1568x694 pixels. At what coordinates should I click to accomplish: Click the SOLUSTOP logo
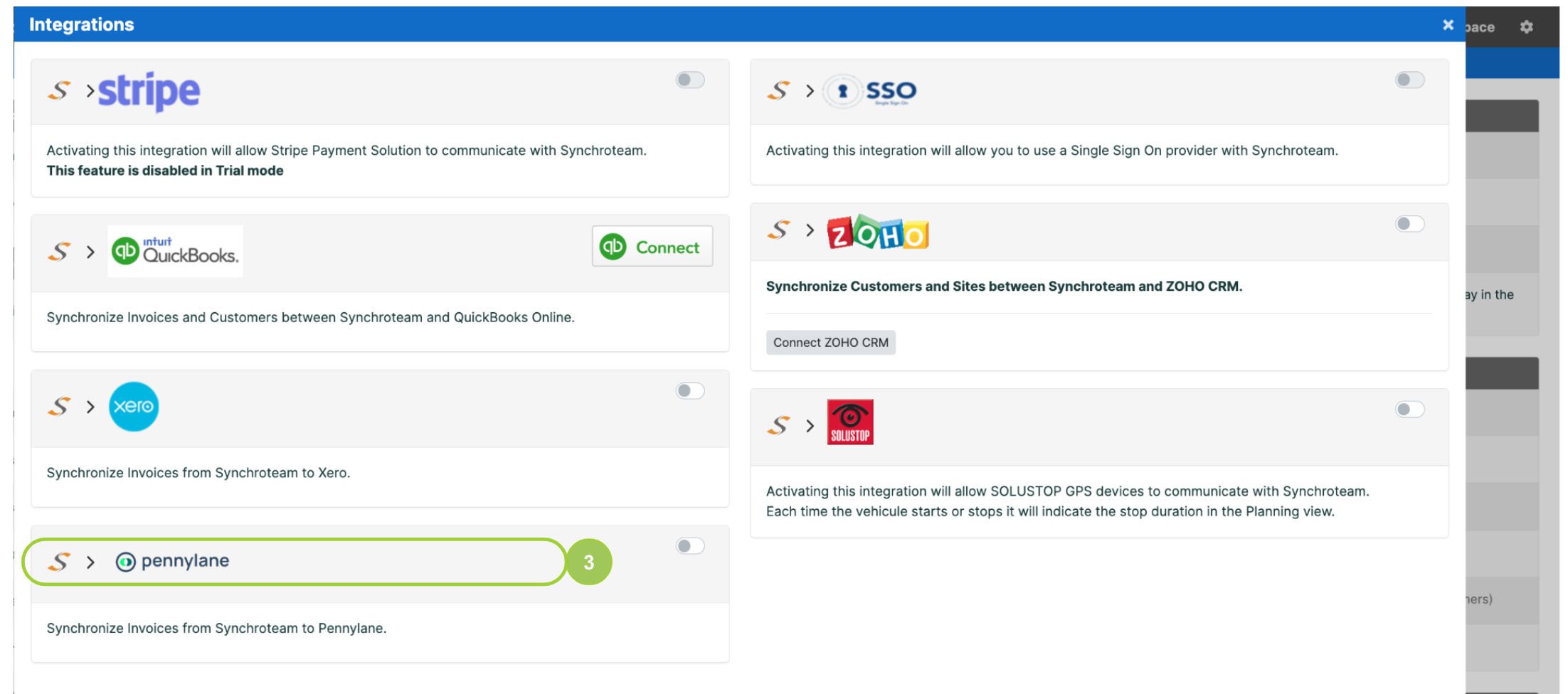[850, 422]
